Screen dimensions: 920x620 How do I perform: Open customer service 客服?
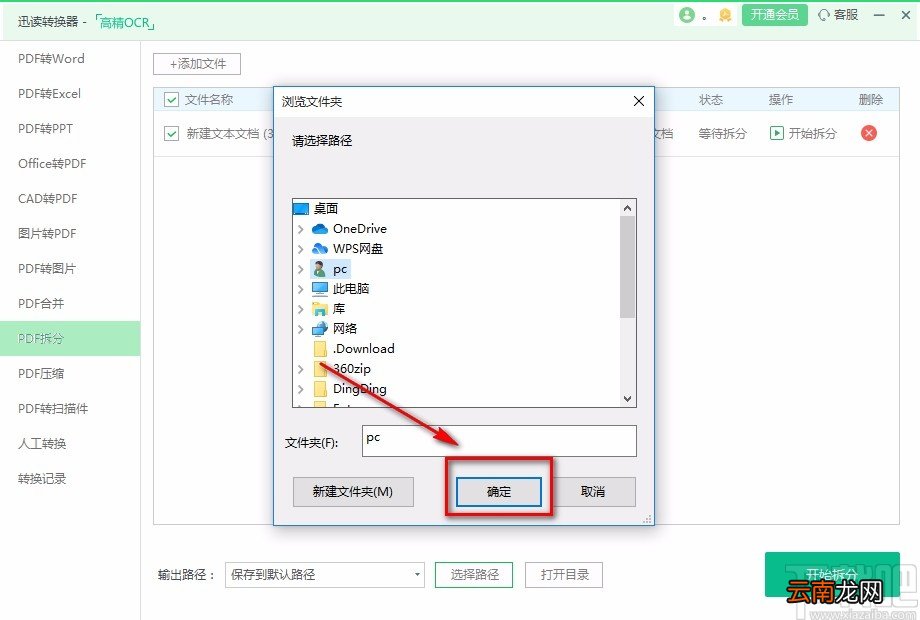point(838,15)
